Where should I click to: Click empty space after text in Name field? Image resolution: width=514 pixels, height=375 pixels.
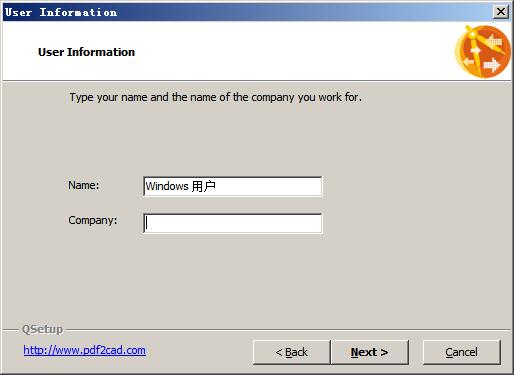coord(268,186)
